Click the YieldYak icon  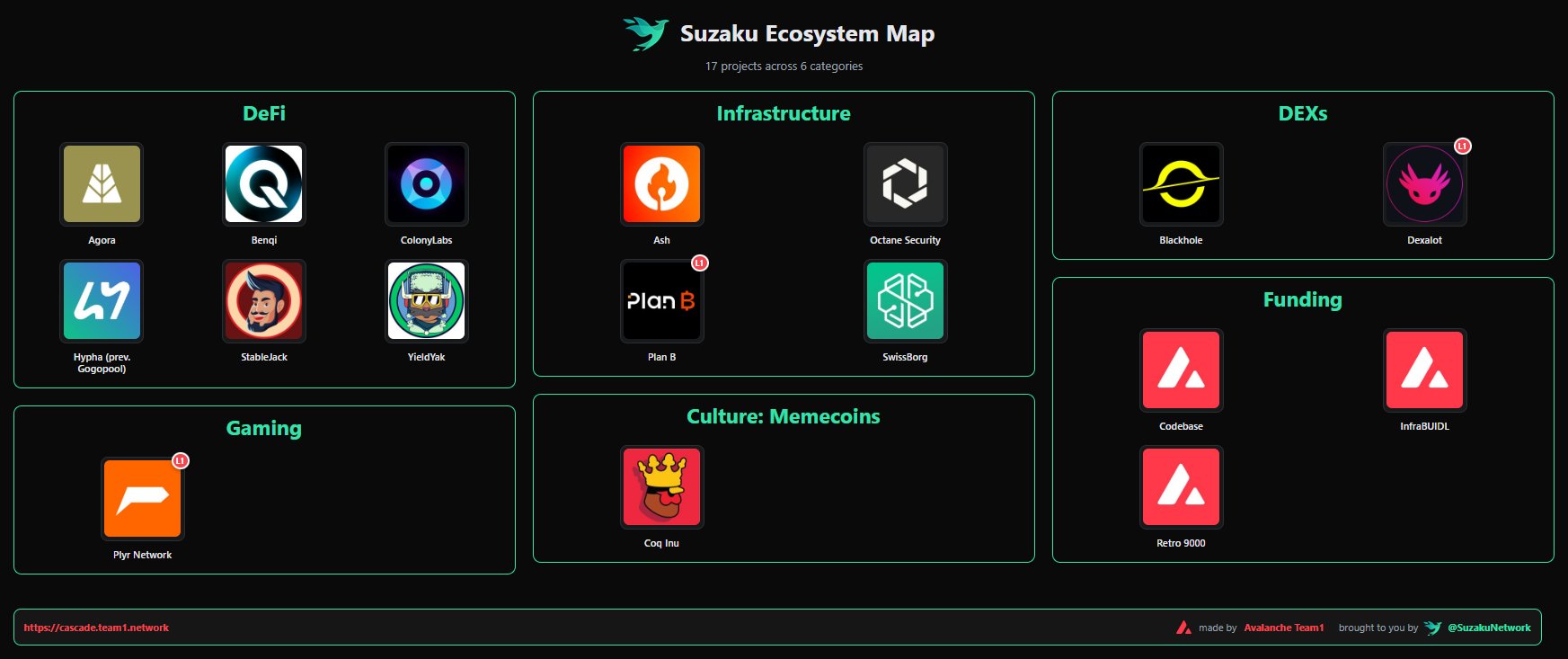[427, 301]
